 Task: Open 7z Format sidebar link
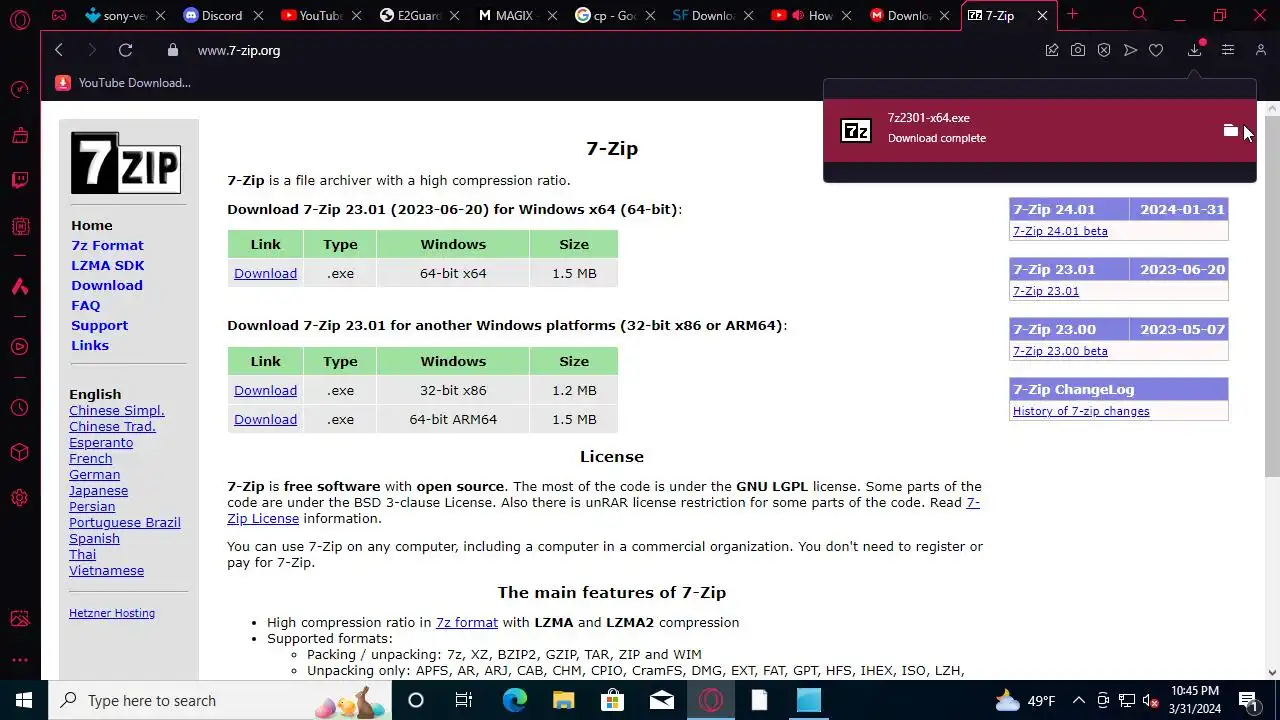(107, 245)
